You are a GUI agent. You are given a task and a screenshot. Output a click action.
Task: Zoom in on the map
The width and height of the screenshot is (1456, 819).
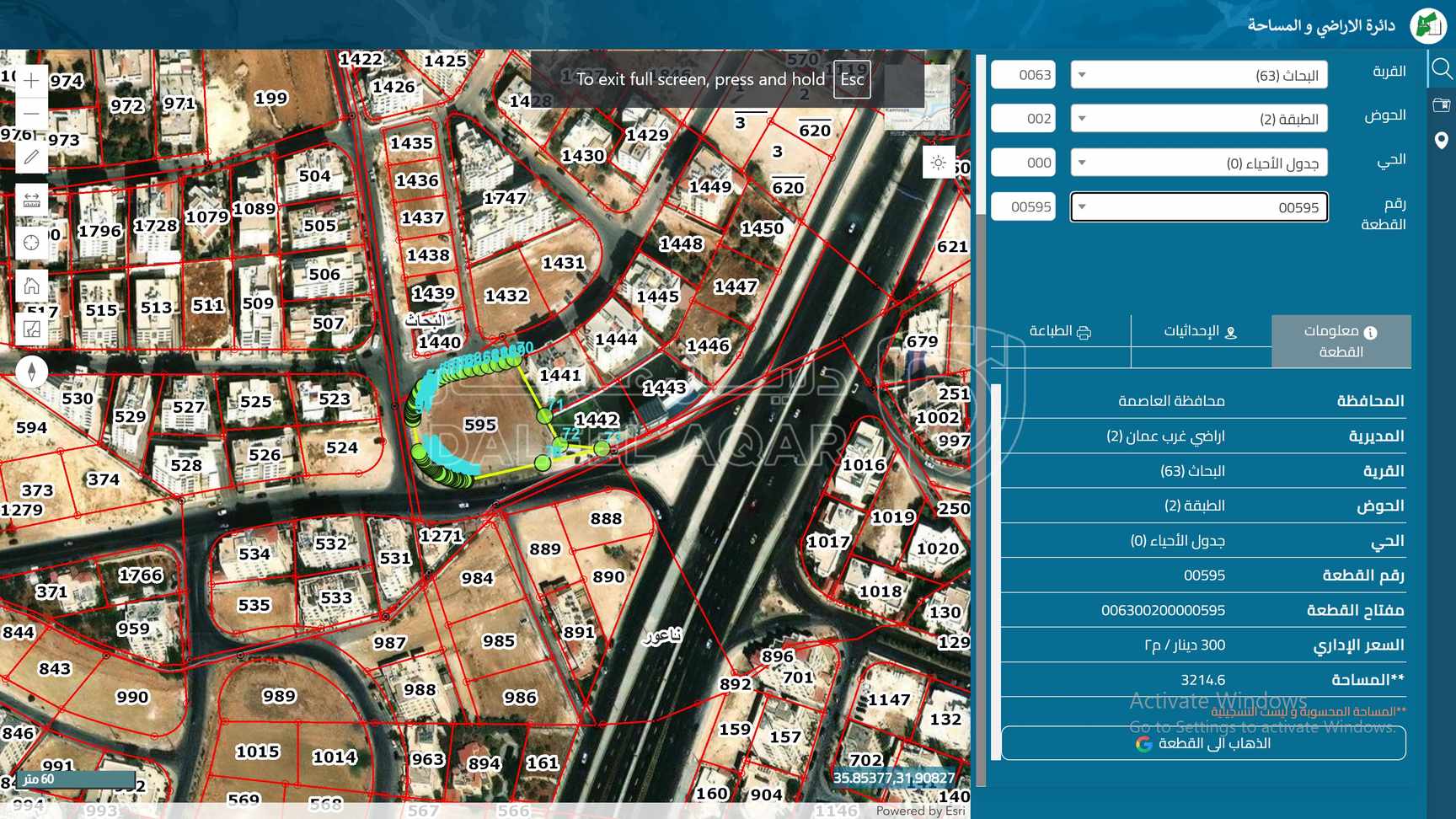click(31, 81)
